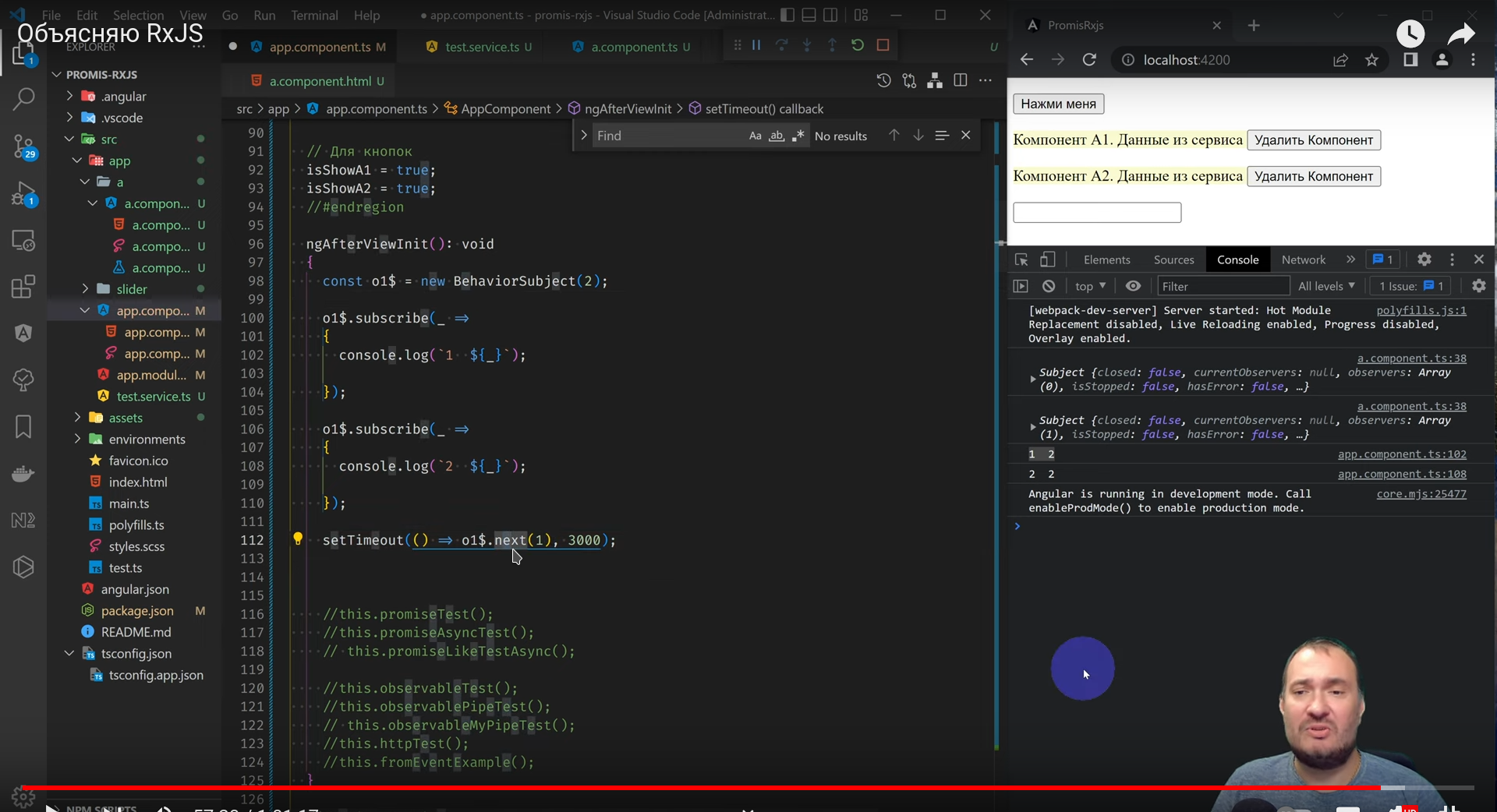
Task: Pause the debug session
Action: [x=756, y=45]
